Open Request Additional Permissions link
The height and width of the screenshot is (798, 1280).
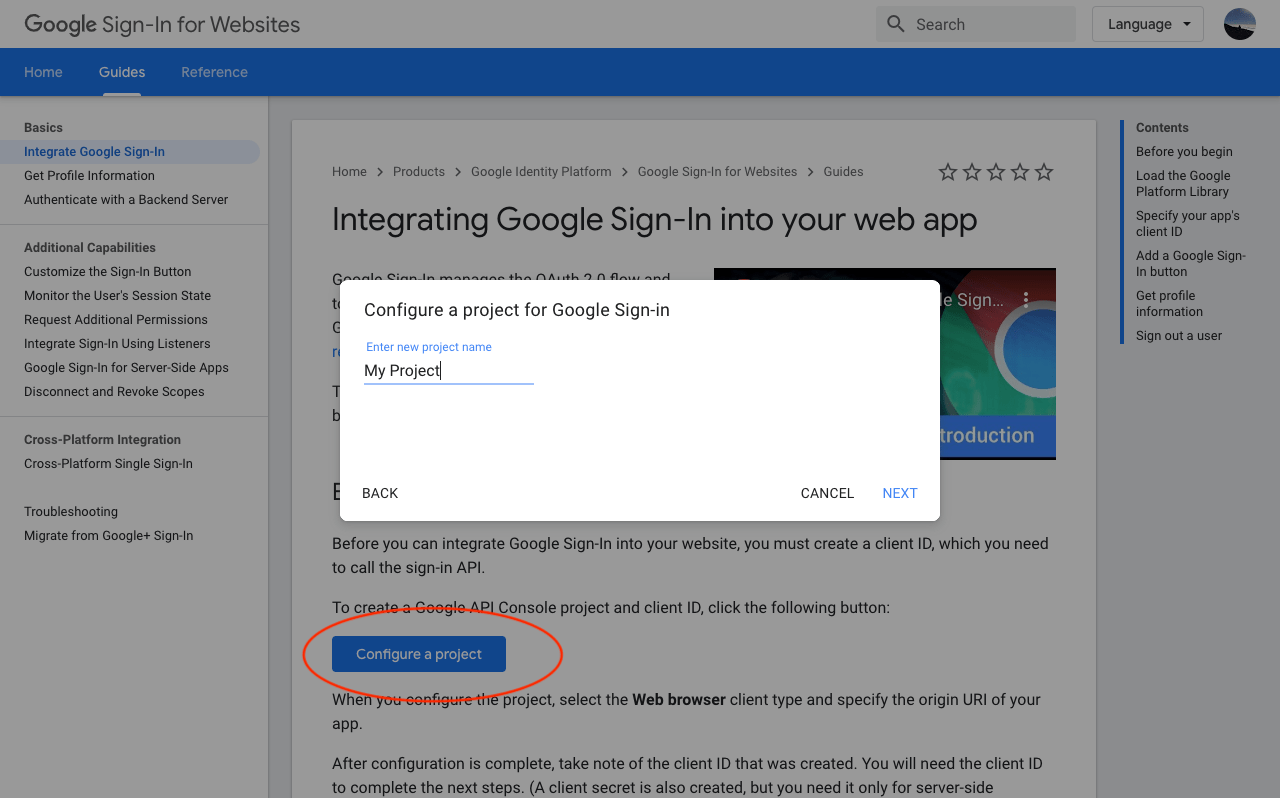tap(116, 320)
